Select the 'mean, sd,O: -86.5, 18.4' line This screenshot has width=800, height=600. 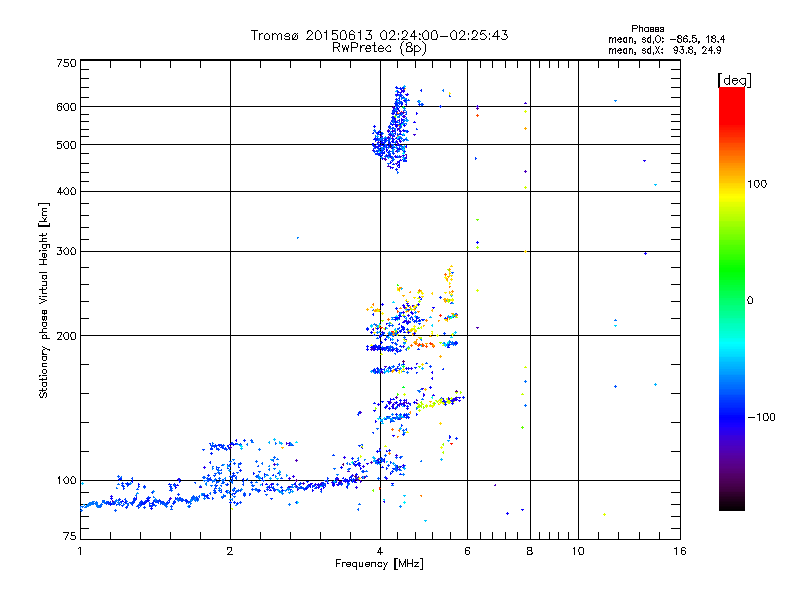pos(666,39)
